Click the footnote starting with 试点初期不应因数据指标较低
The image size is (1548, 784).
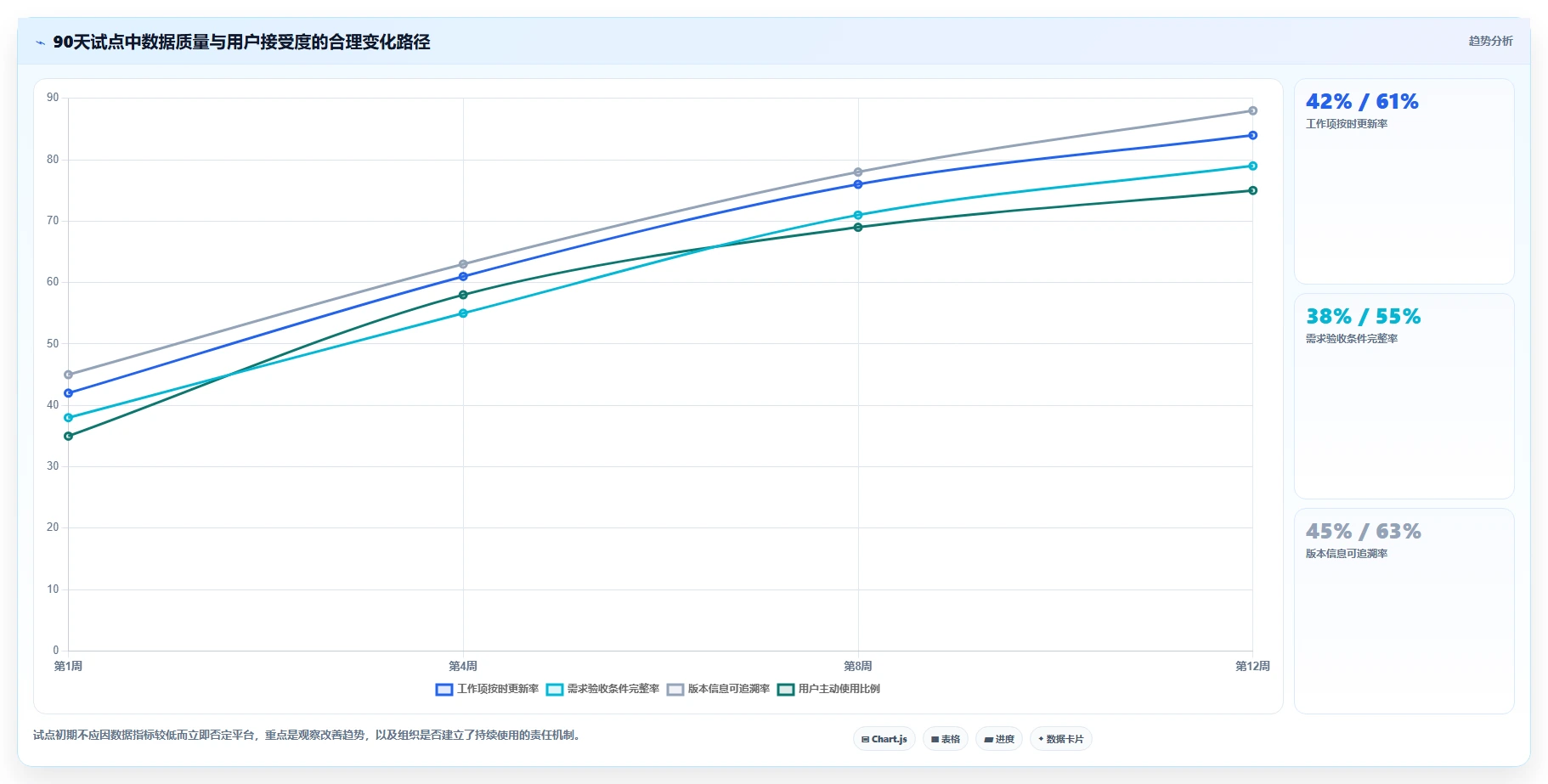[x=308, y=736]
